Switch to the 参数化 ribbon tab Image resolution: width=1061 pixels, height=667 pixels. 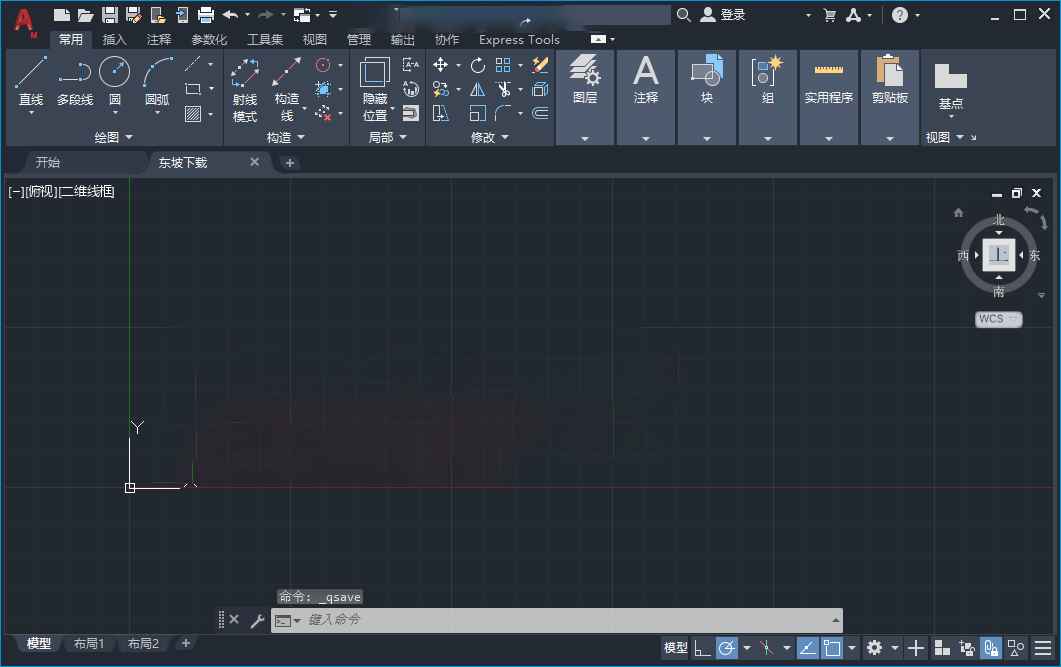209,39
